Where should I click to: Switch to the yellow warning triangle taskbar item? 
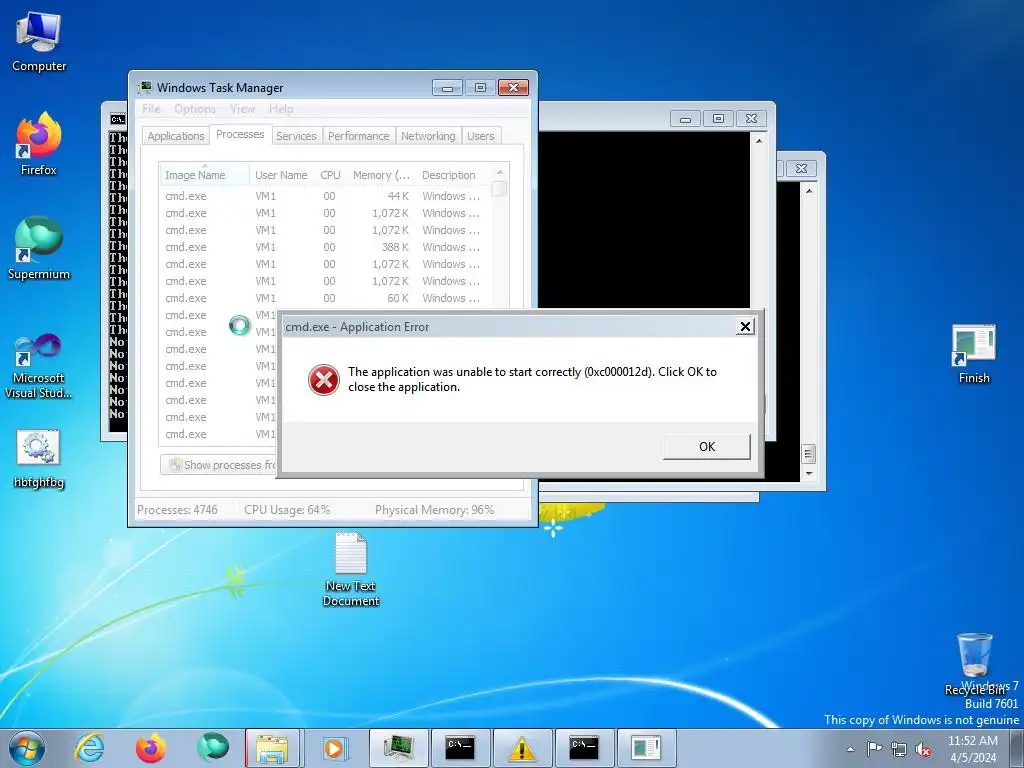[x=522, y=748]
